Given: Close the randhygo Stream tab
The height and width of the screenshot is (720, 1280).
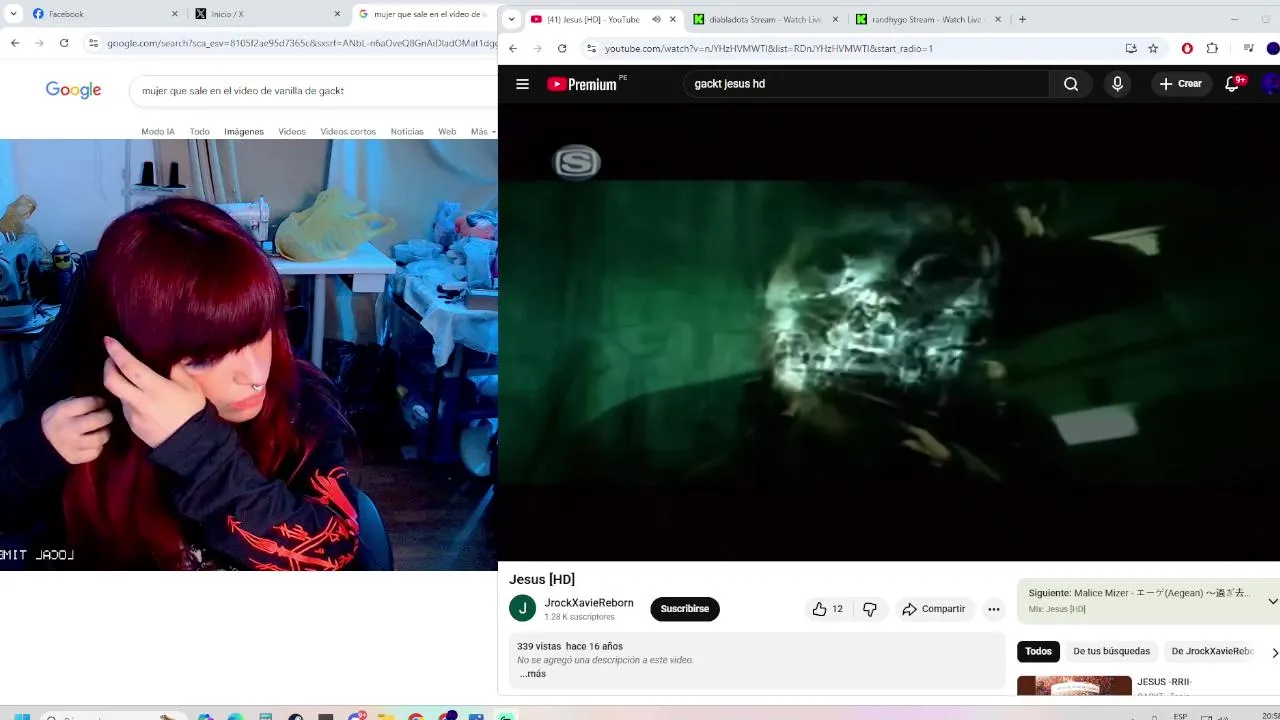Looking at the screenshot, I should (x=997, y=19).
